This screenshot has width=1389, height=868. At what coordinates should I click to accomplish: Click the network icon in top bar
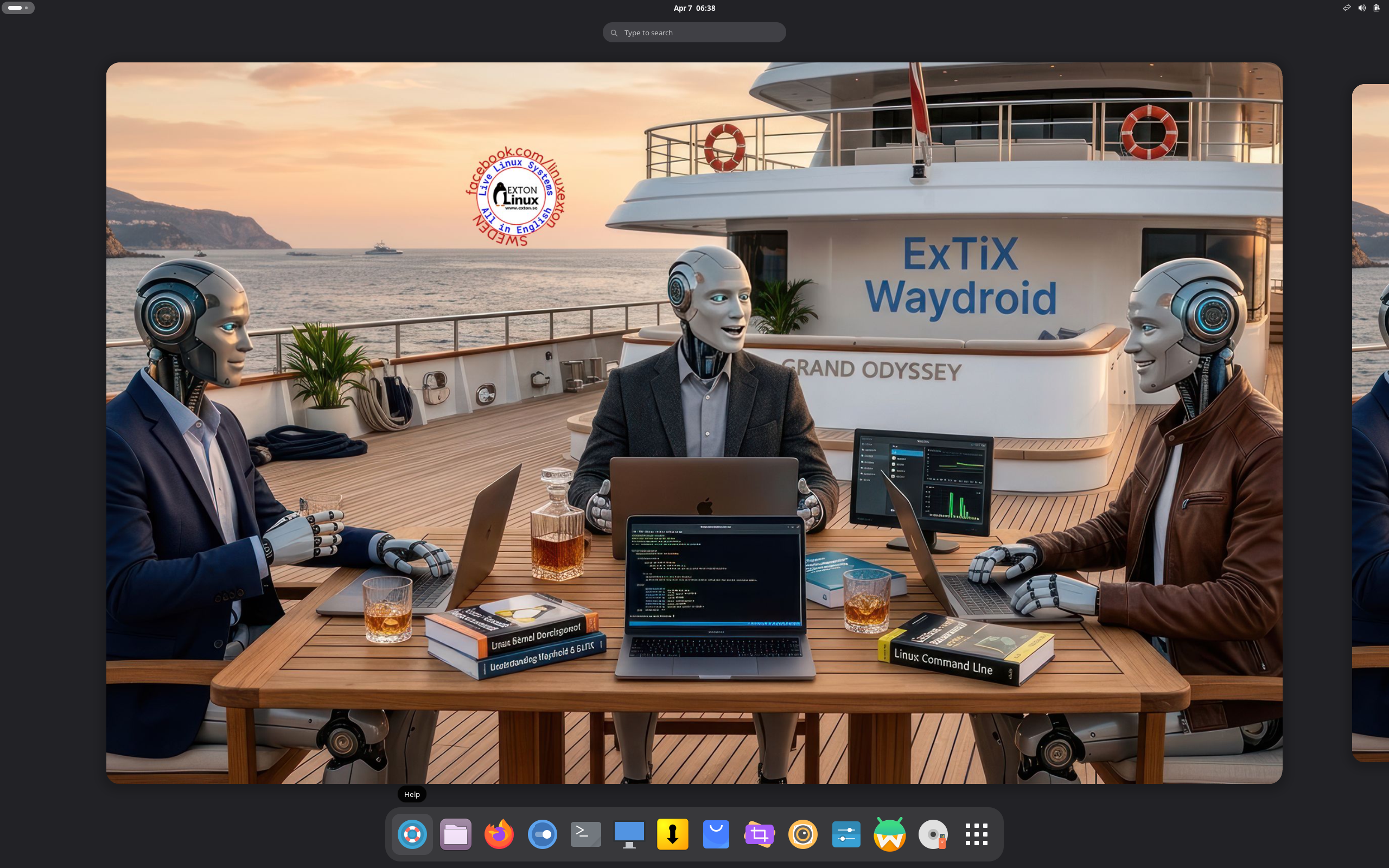click(1347, 8)
